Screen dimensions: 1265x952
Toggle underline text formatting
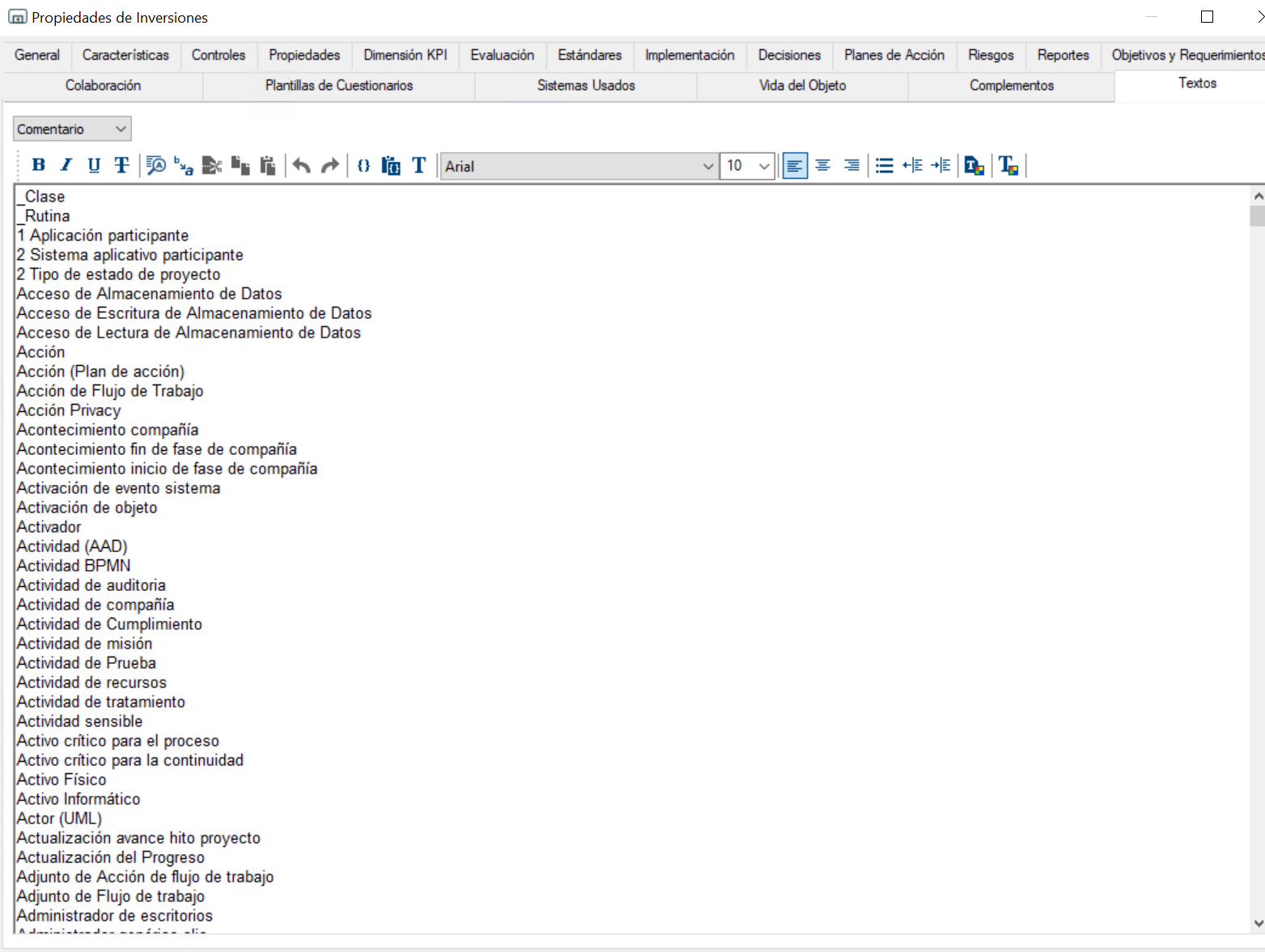pyautogui.click(x=94, y=165)
